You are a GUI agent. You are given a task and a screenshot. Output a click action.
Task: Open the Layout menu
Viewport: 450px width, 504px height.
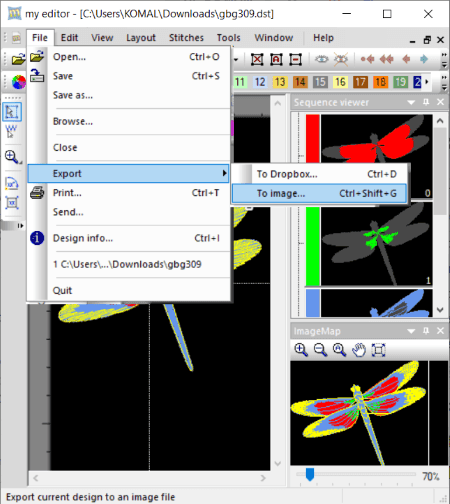coord(141,38)
